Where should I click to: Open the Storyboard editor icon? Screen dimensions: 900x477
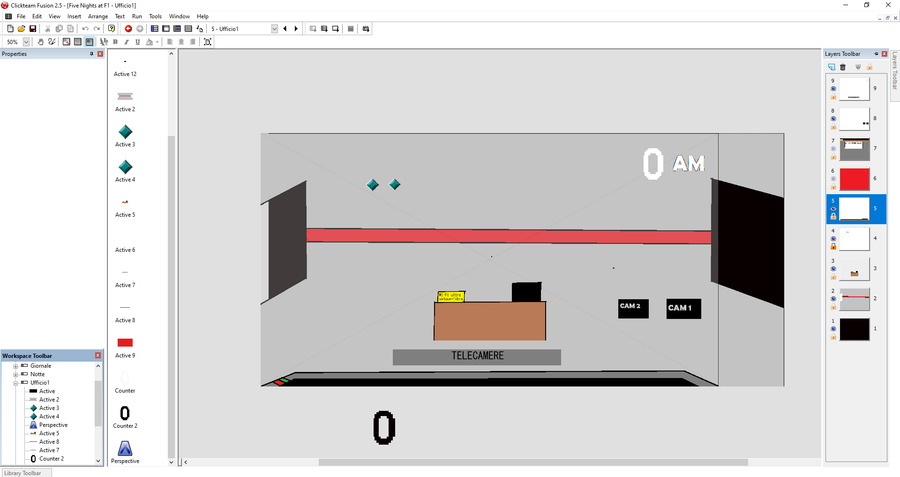point(154,29)
